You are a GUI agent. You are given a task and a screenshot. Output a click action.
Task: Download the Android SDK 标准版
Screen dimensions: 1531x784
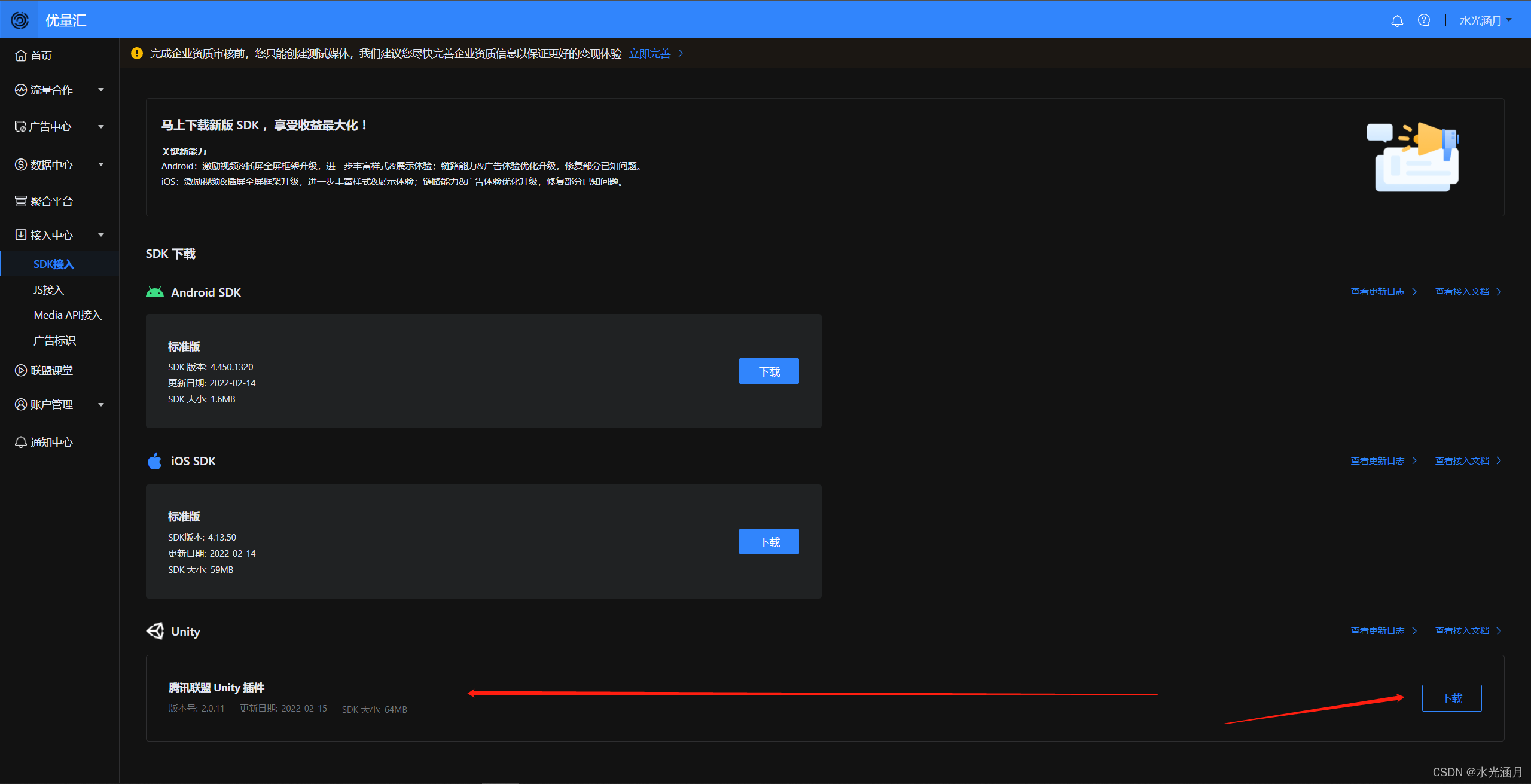(768, 371)
